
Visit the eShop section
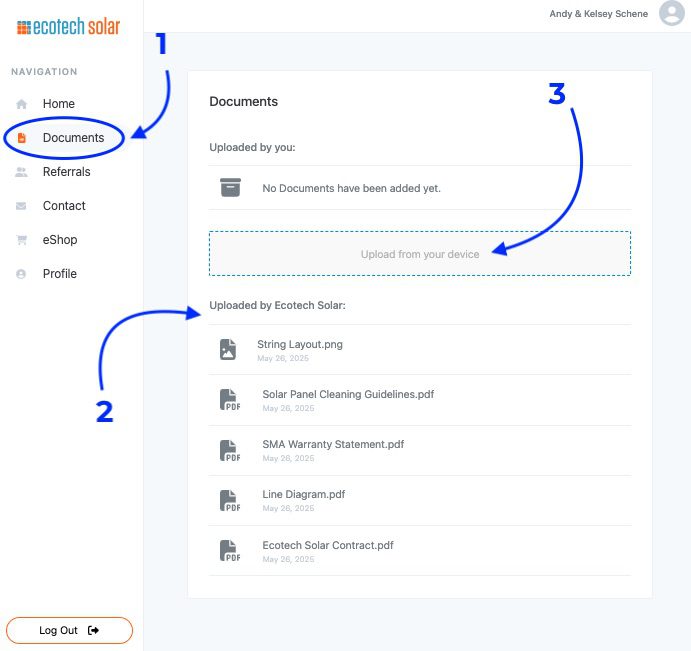point(60,240)
